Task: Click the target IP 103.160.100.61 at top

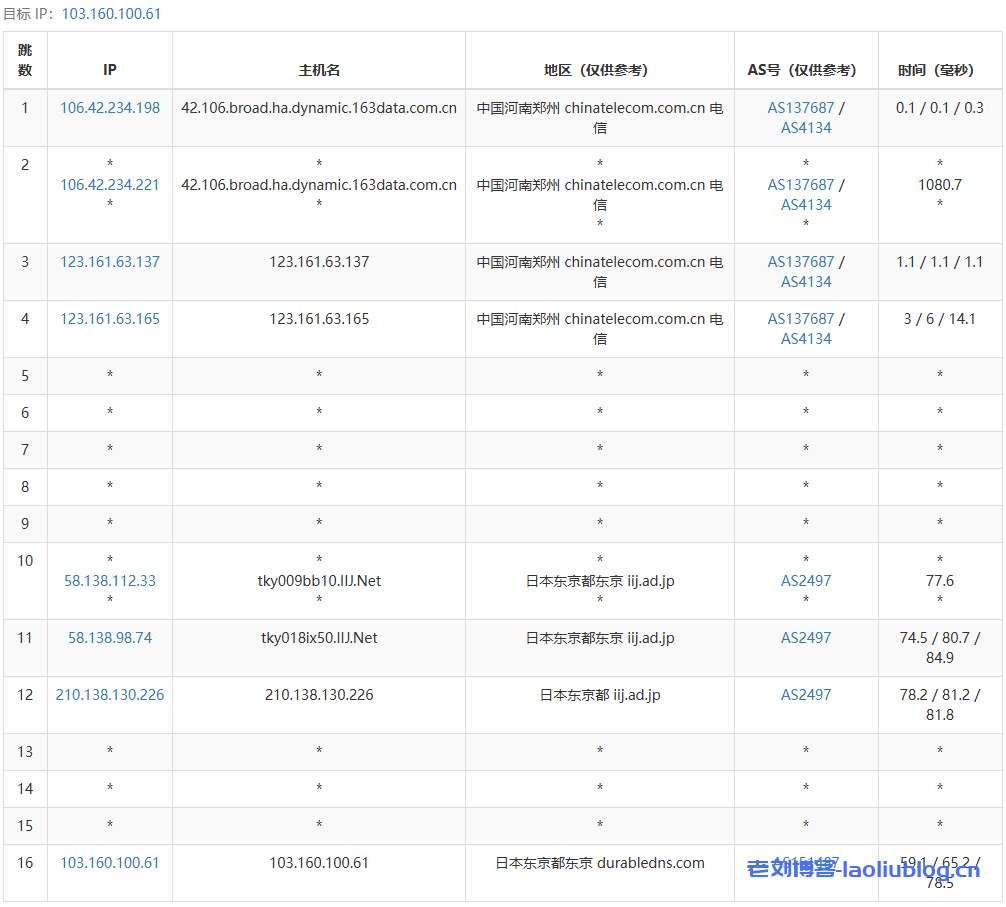Action: coord(111,14)
